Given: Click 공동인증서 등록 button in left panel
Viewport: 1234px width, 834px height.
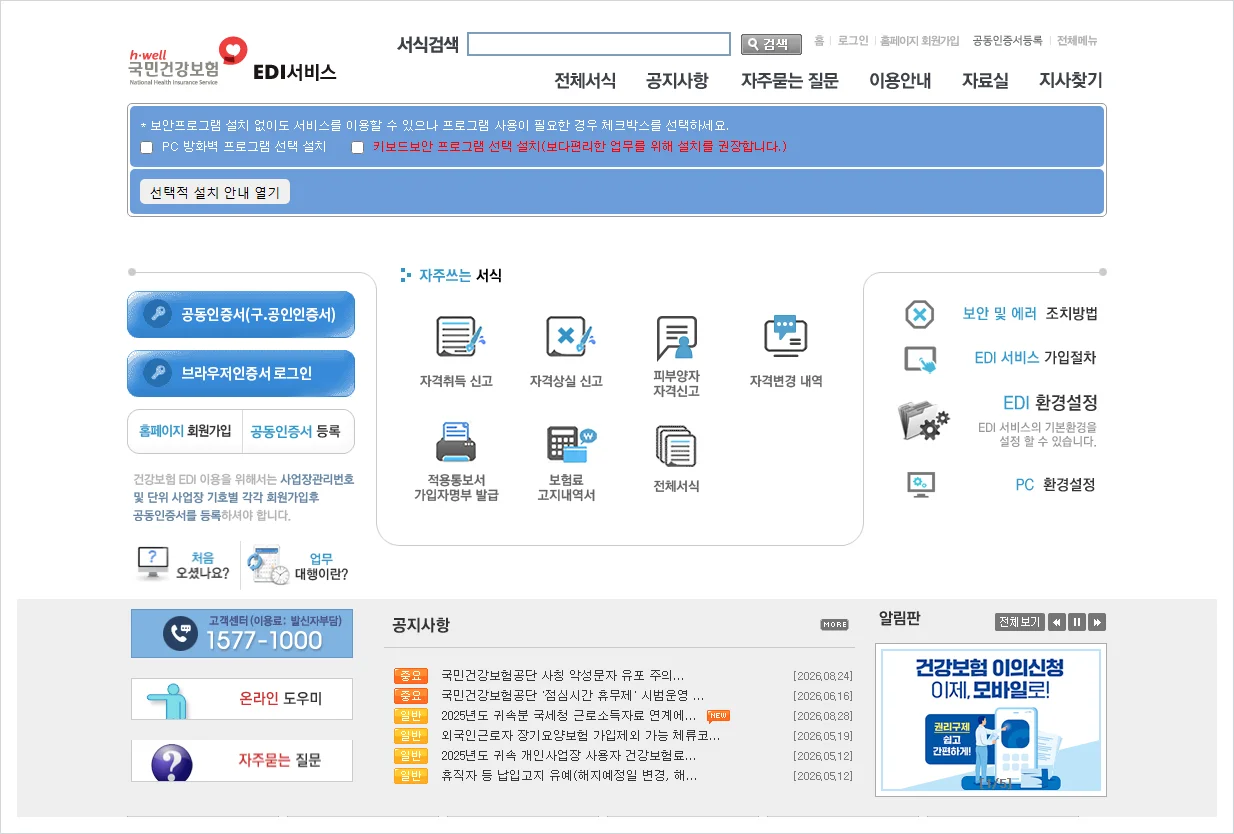Looking at the screenshot, I should pos(296,431).
